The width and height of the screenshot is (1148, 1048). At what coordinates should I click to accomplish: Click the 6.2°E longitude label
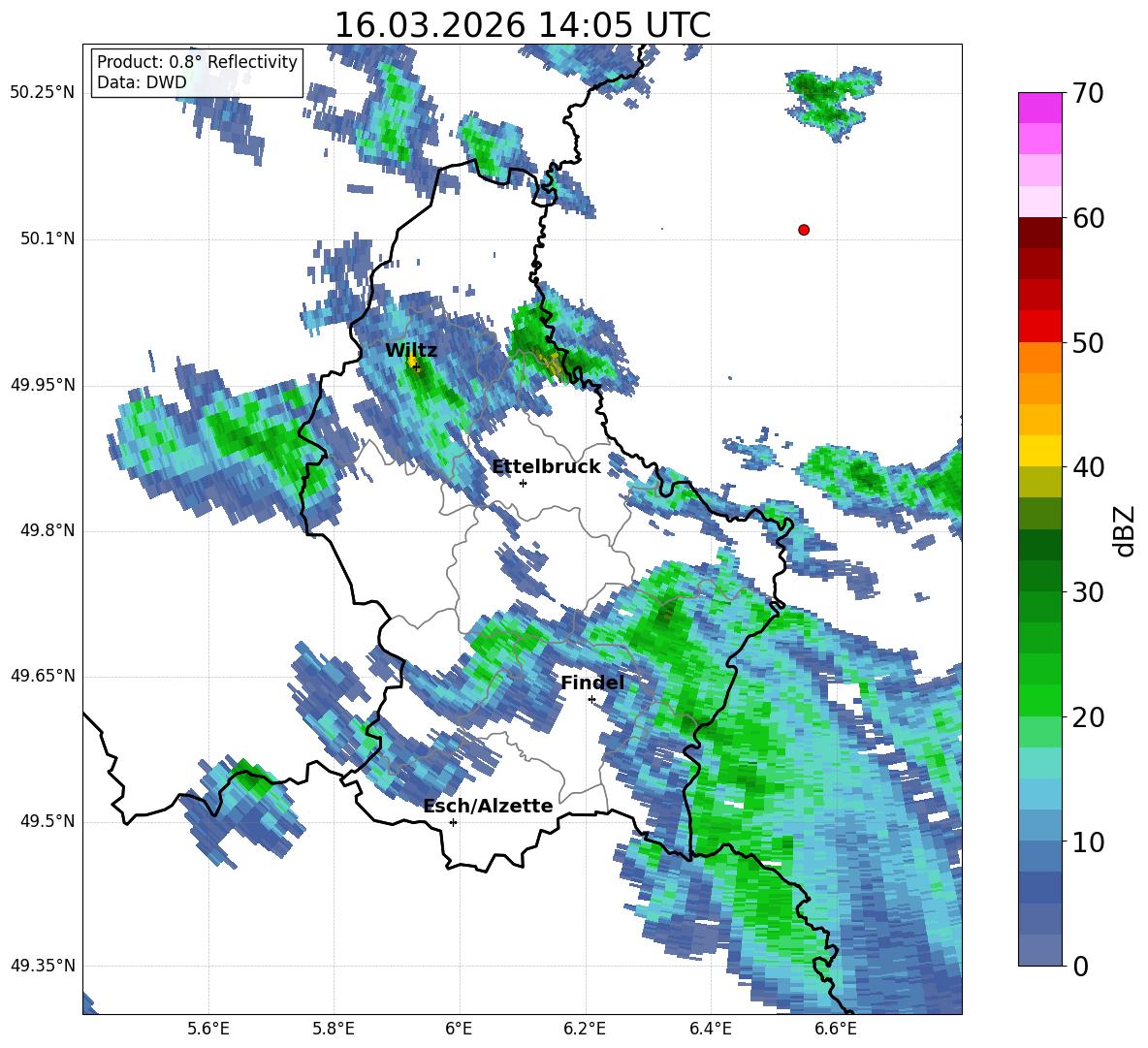point(585,1029)
